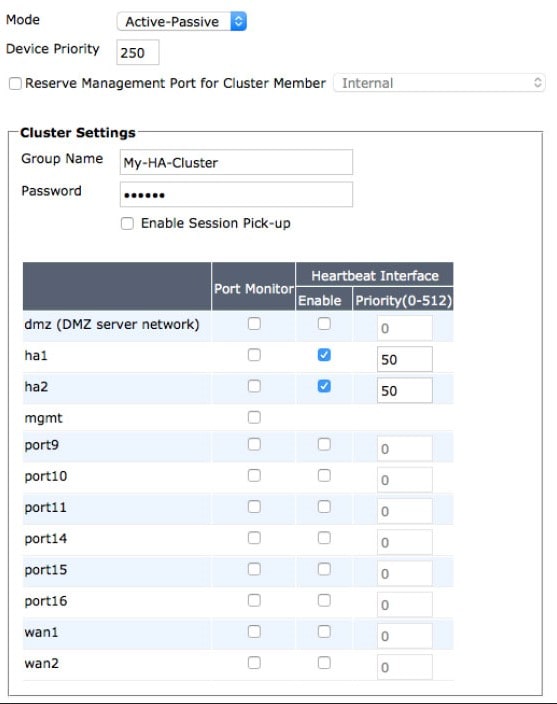Enable Port Monitor for port9
This screenshot has height=704, width=557.
pos(254,444)
